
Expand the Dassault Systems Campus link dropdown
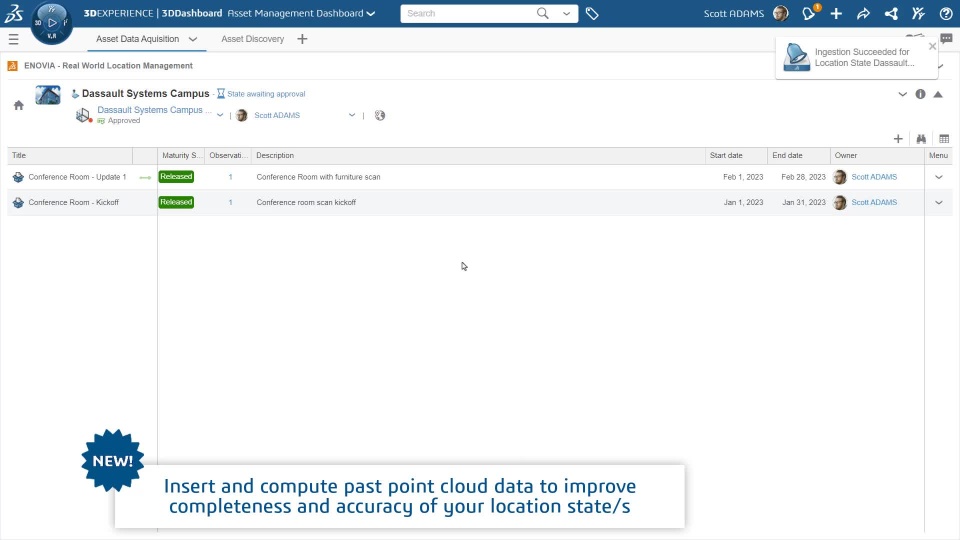(x=220, y=115)
